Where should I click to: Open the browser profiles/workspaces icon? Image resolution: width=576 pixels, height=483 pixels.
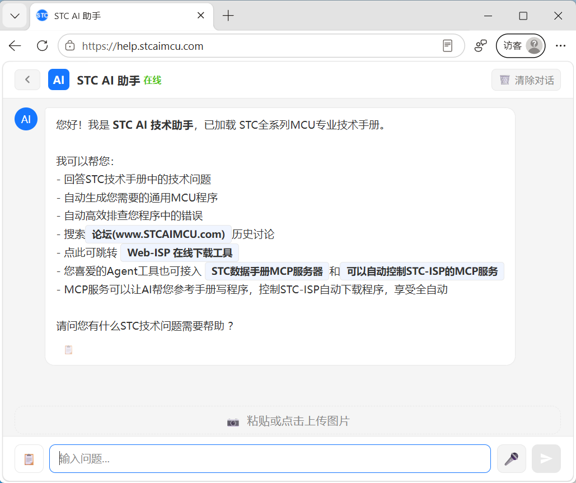(x=480, y=46)
